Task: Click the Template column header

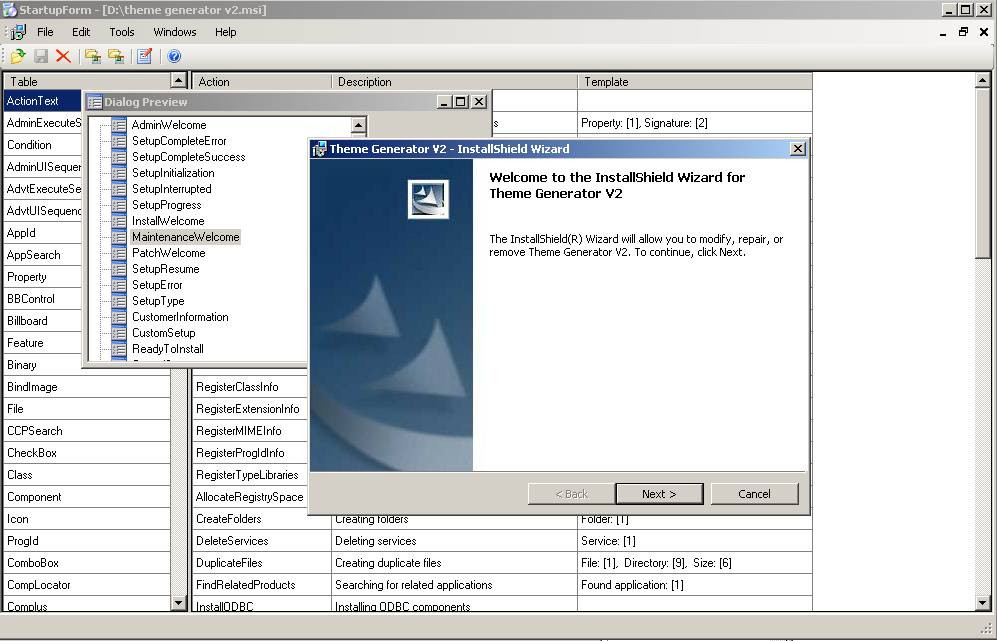Action: [x=695, y=81]
